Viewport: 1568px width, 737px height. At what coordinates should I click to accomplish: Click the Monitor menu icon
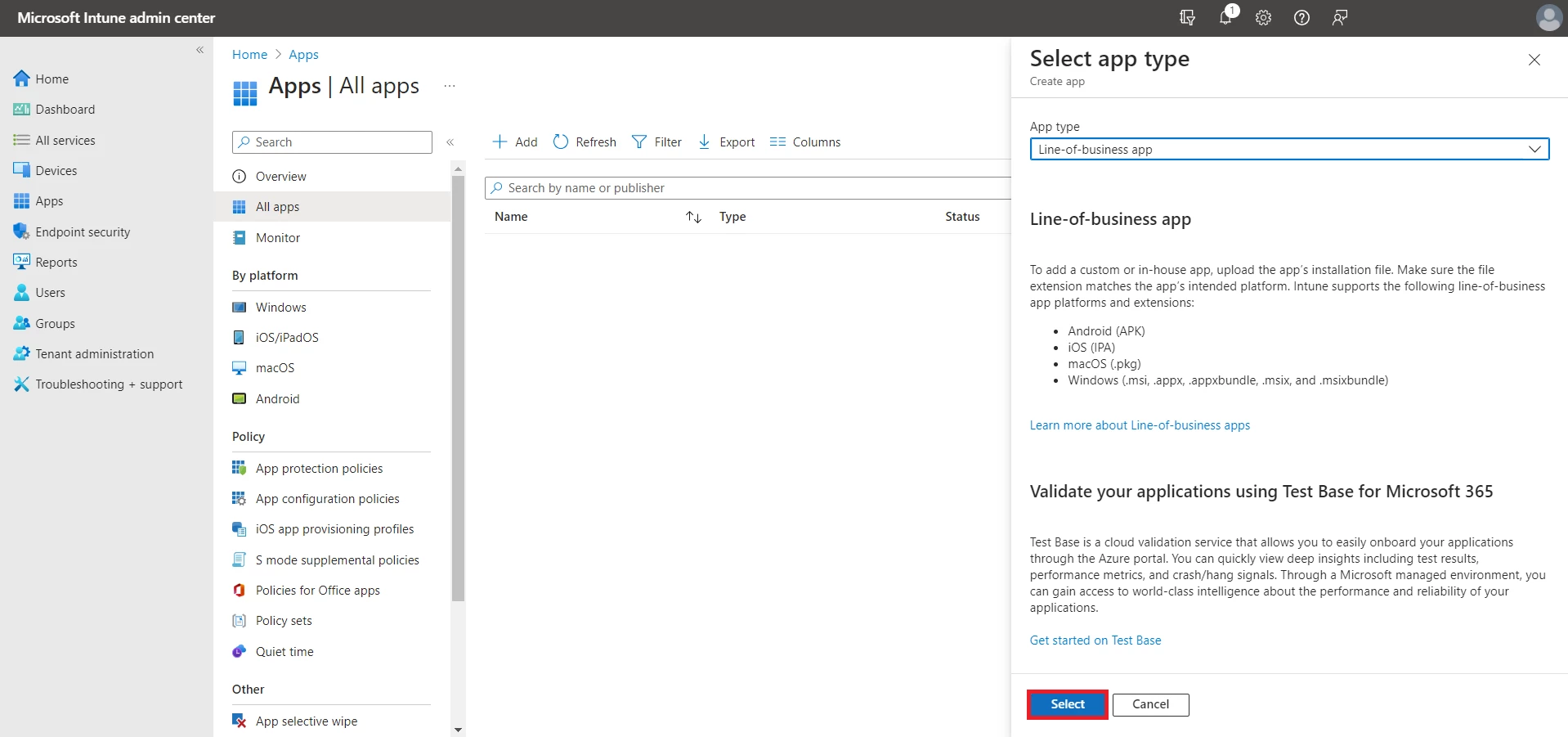click(x=240, y=238)
